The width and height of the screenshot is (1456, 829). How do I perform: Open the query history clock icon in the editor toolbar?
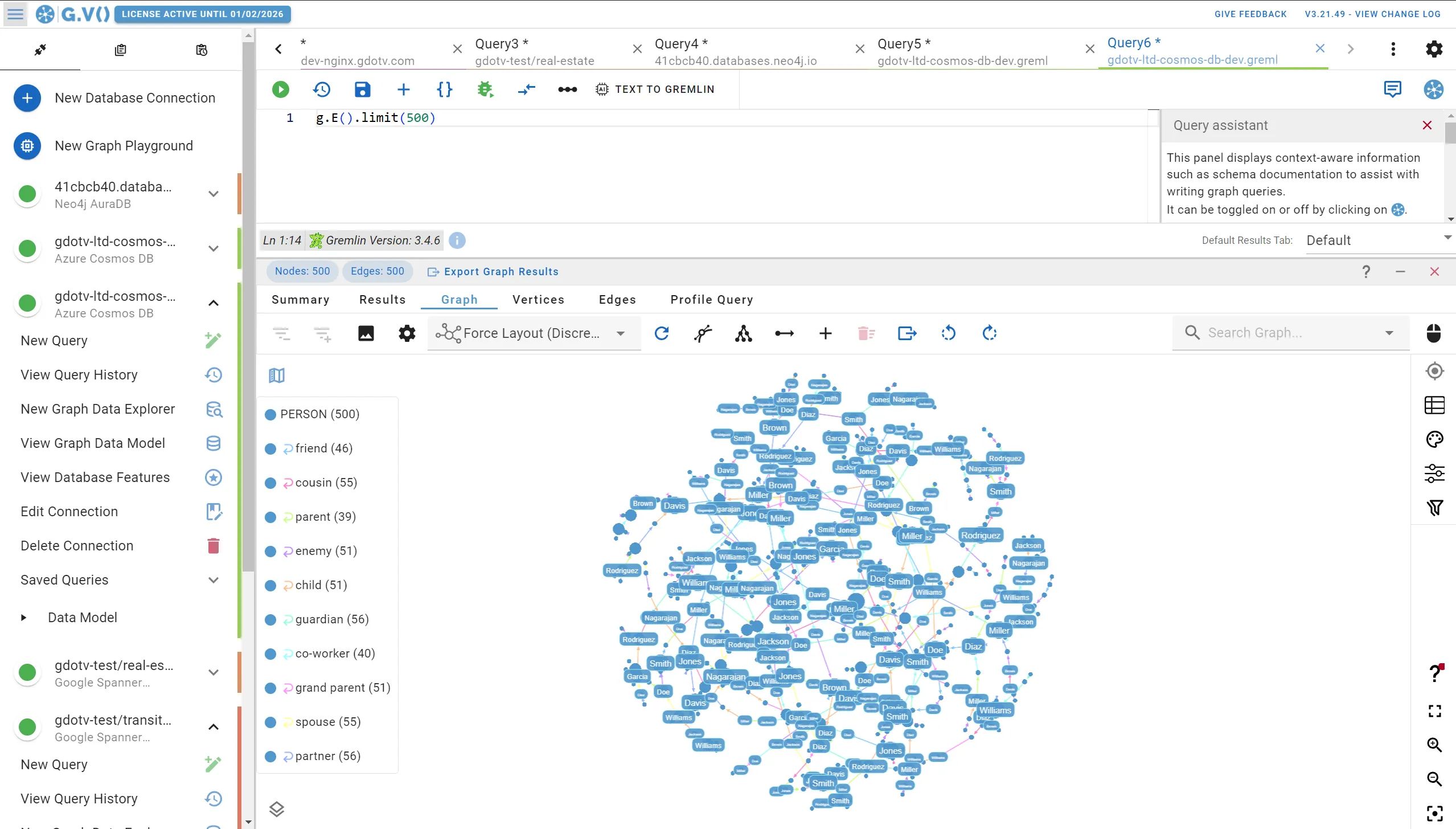click(322, 89)
